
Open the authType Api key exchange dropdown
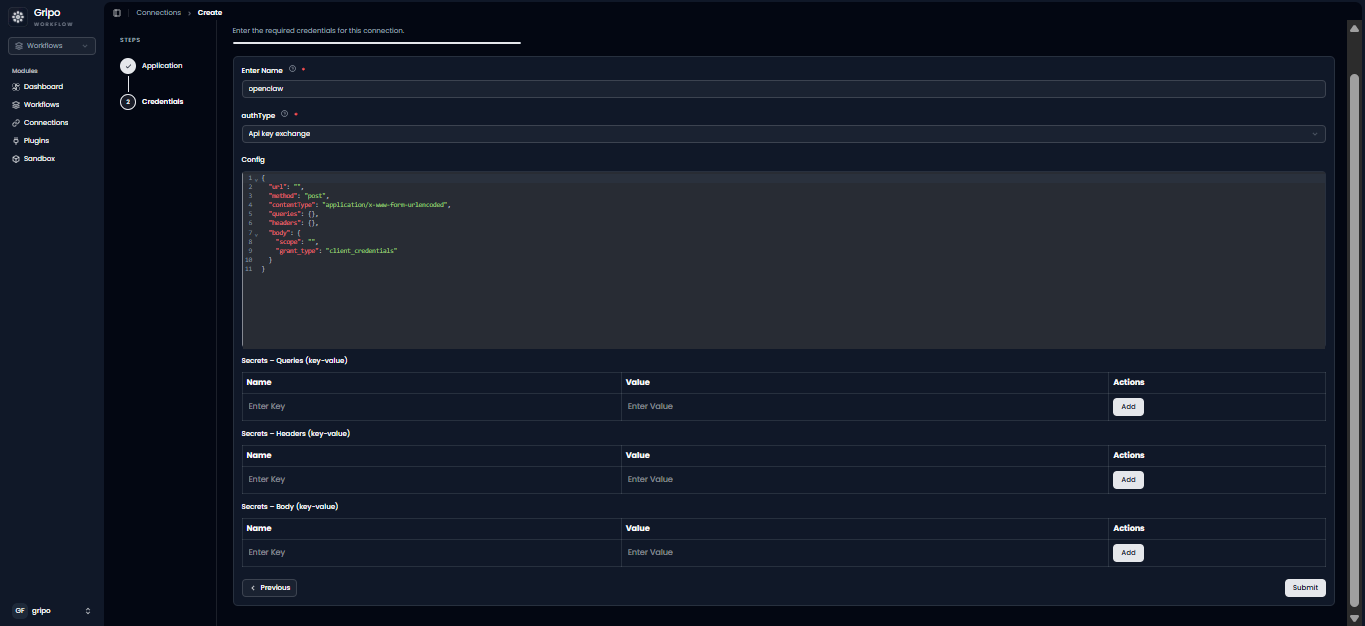coord(783,134)
